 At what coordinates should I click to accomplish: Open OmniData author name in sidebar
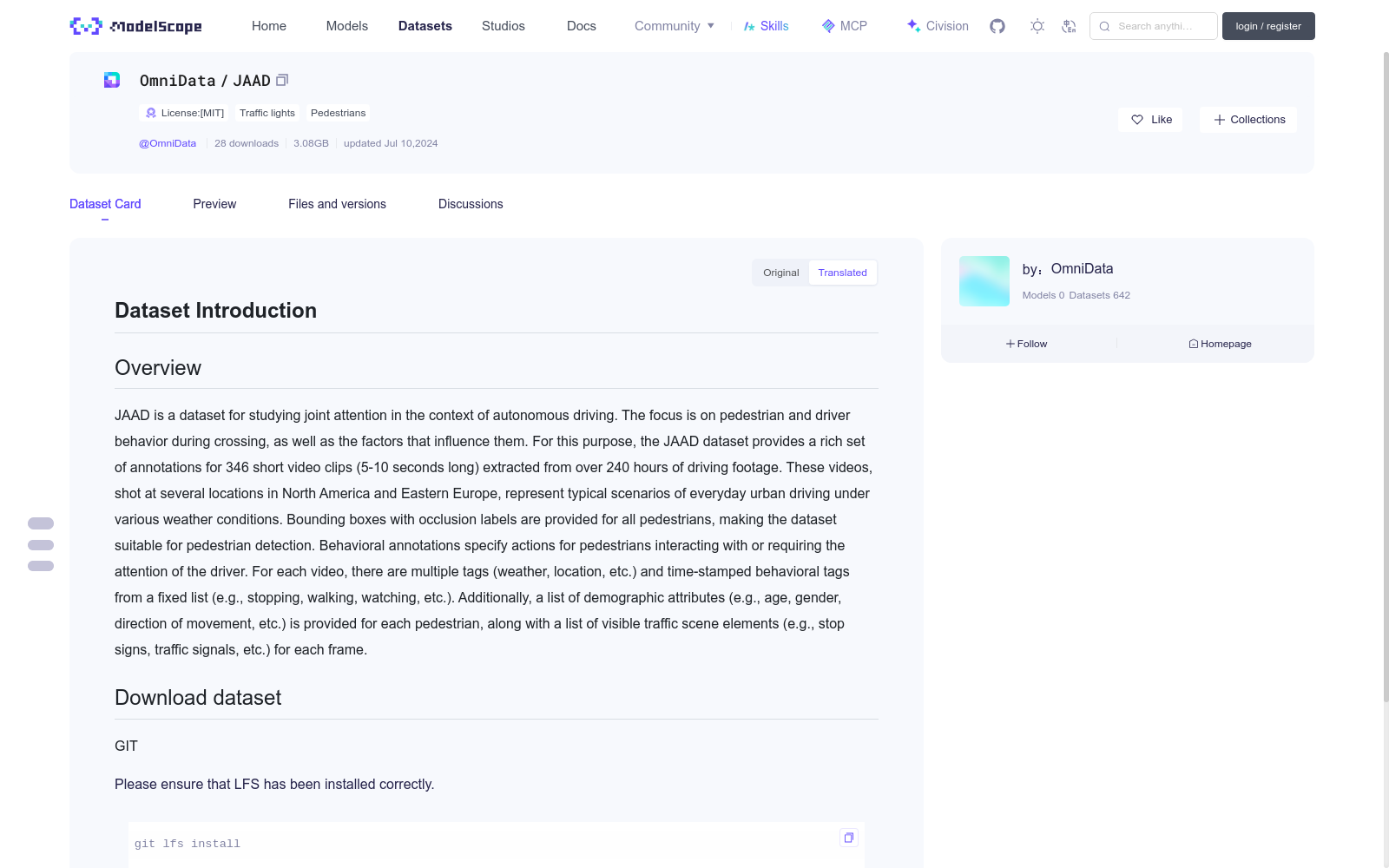click(x=1082, y=269)
